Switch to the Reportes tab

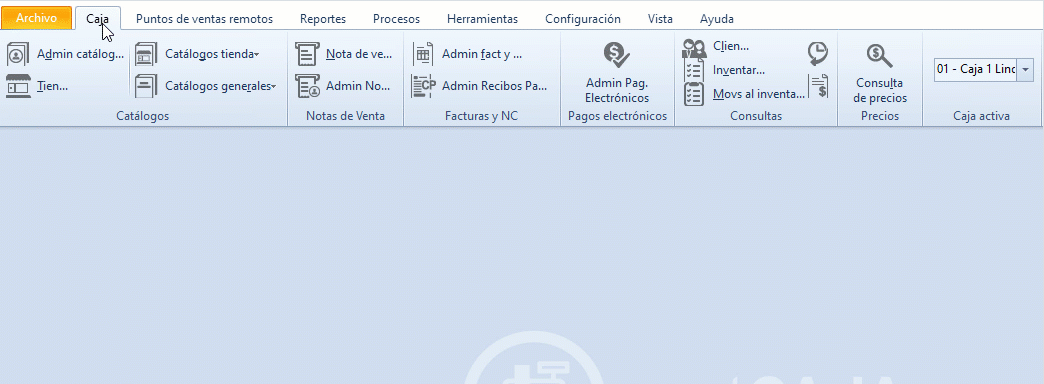[323, 19]
